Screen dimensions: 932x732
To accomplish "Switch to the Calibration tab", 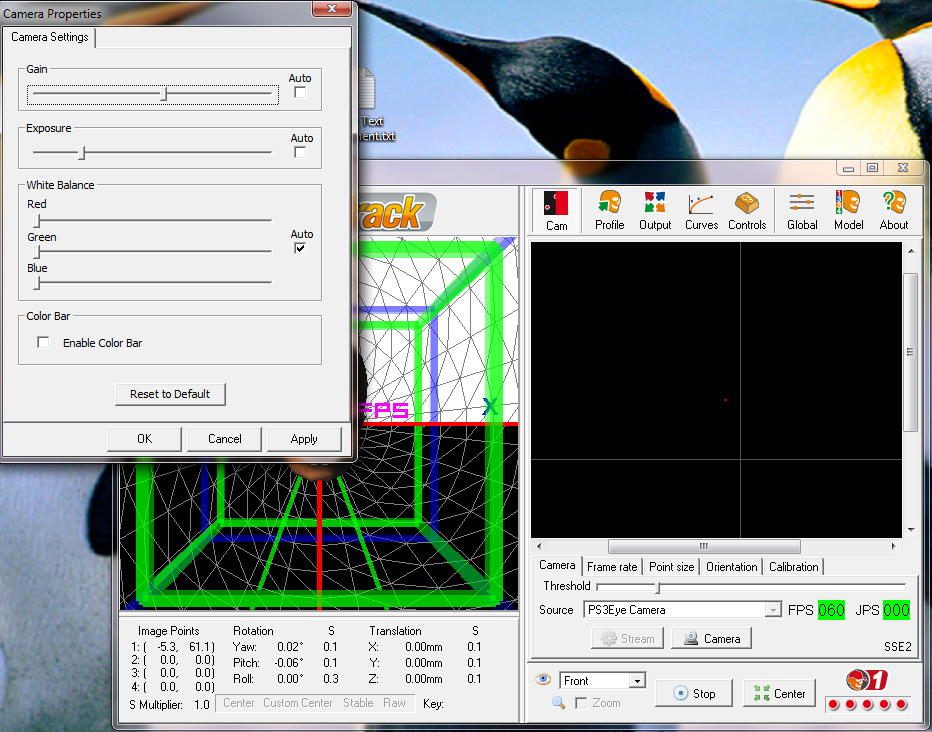I will (x=794, y=567).
